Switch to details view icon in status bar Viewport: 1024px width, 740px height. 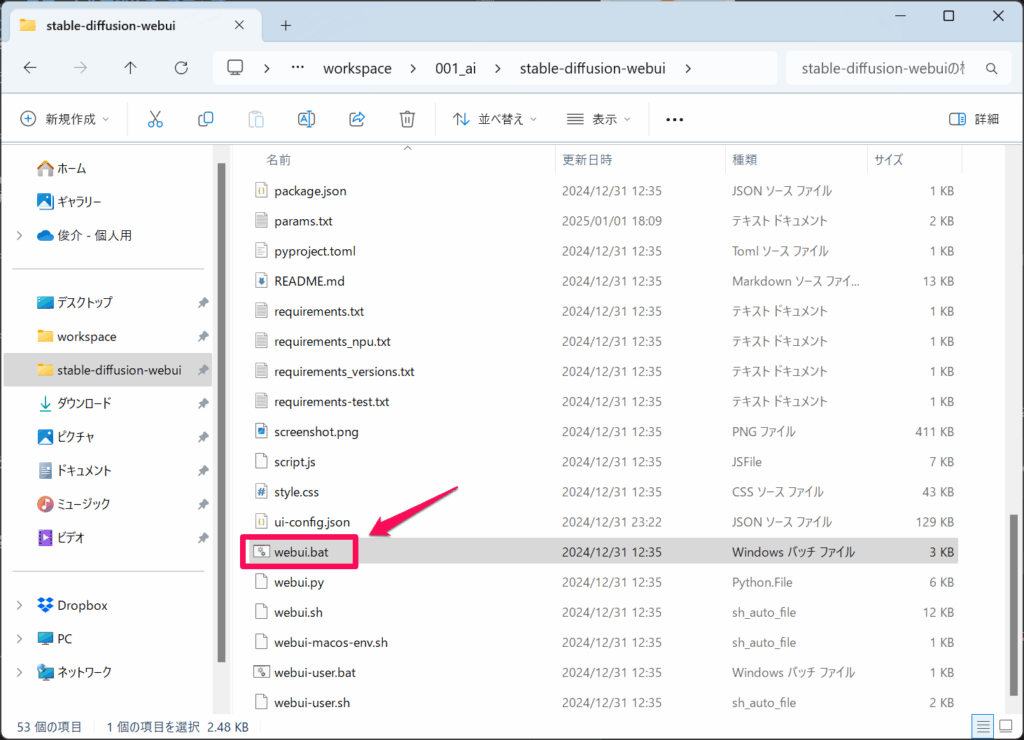pos(983,726)
